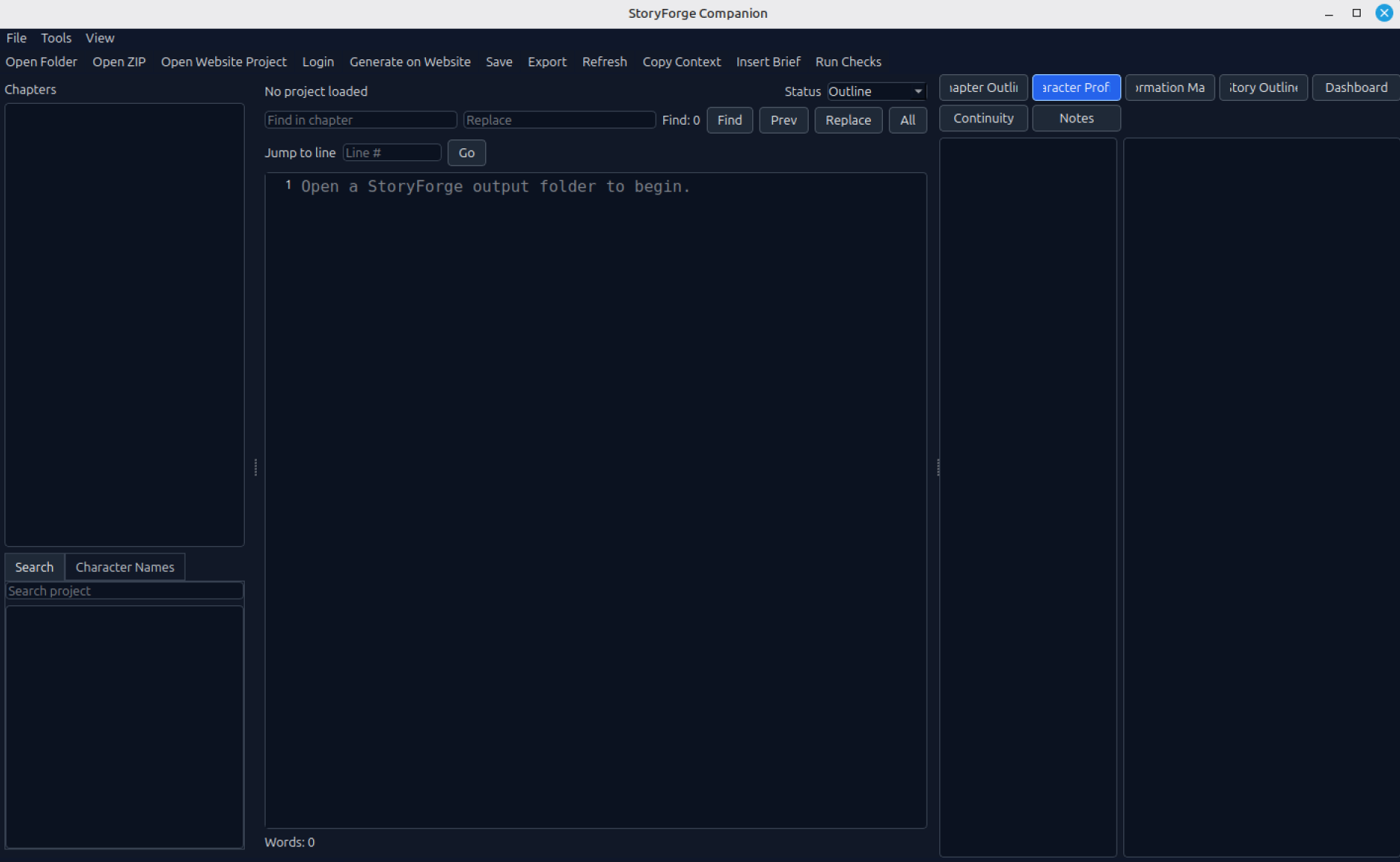The image size is (1400, 862).
Task: Click Export in the toolbar
Action: point(548,62)
